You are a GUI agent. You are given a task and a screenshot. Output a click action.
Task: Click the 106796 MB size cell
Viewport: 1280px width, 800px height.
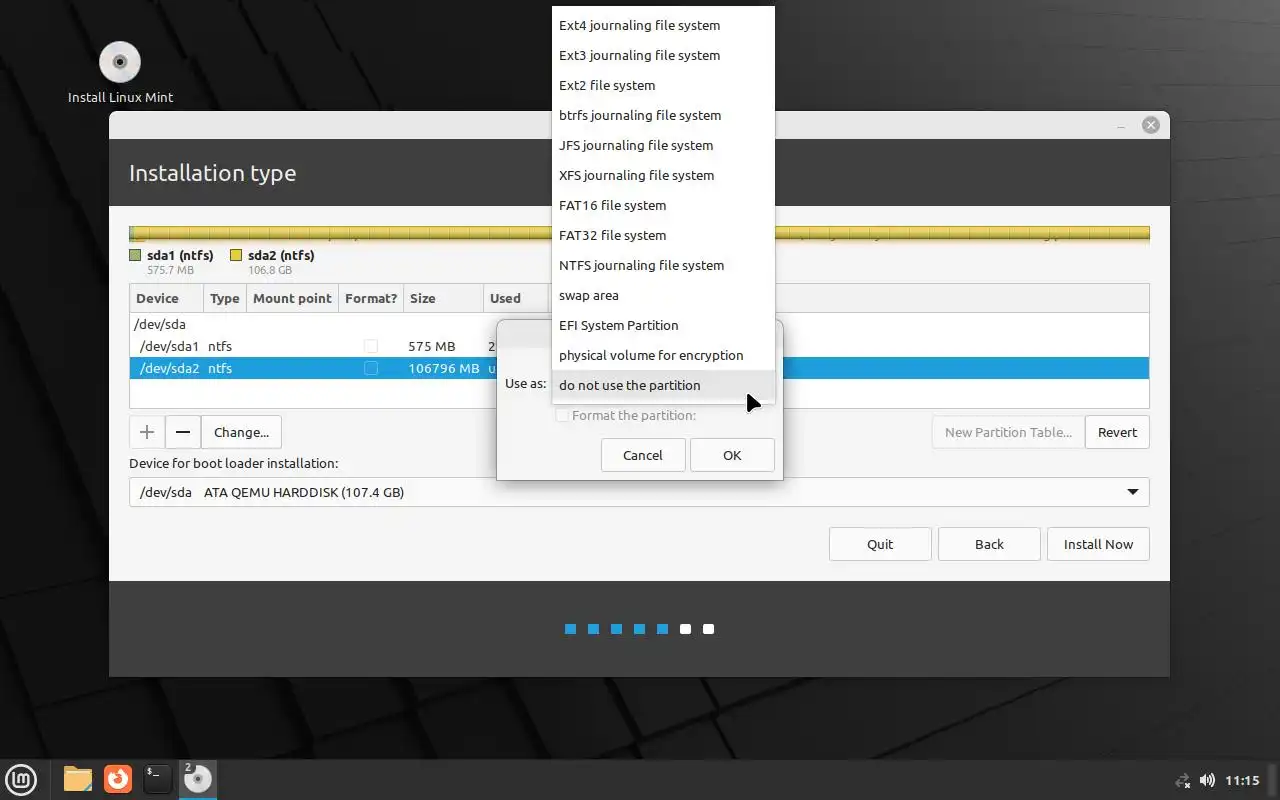click(x=444, y=368)
